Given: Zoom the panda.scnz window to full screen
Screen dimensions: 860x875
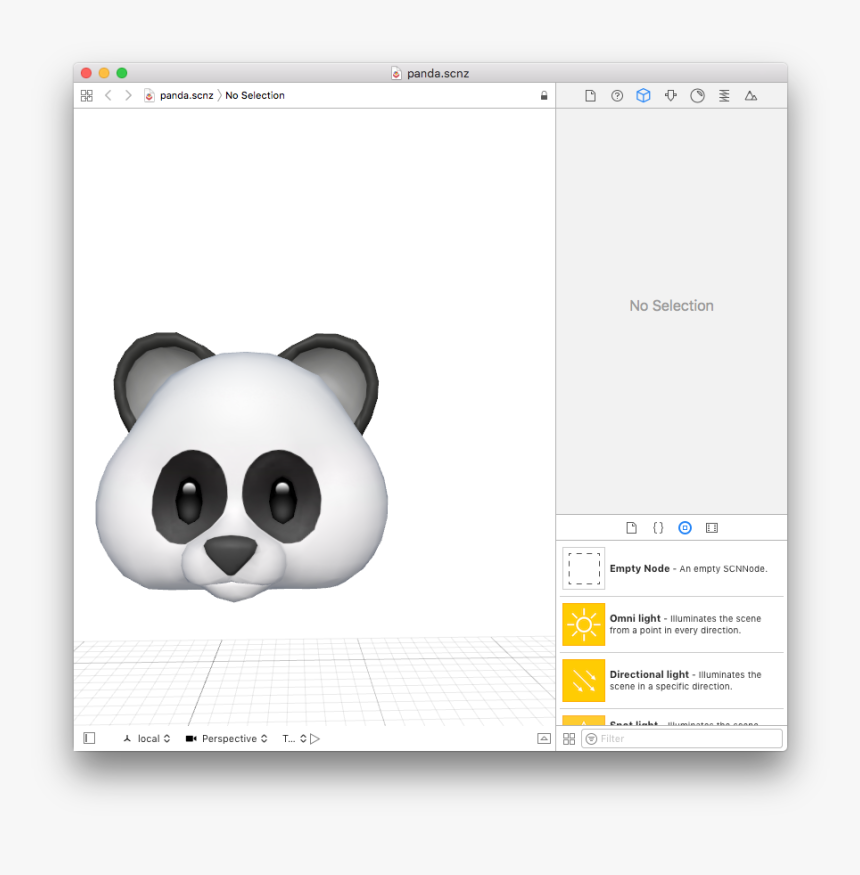Looking at the screenshot, I should coord(122,73).
